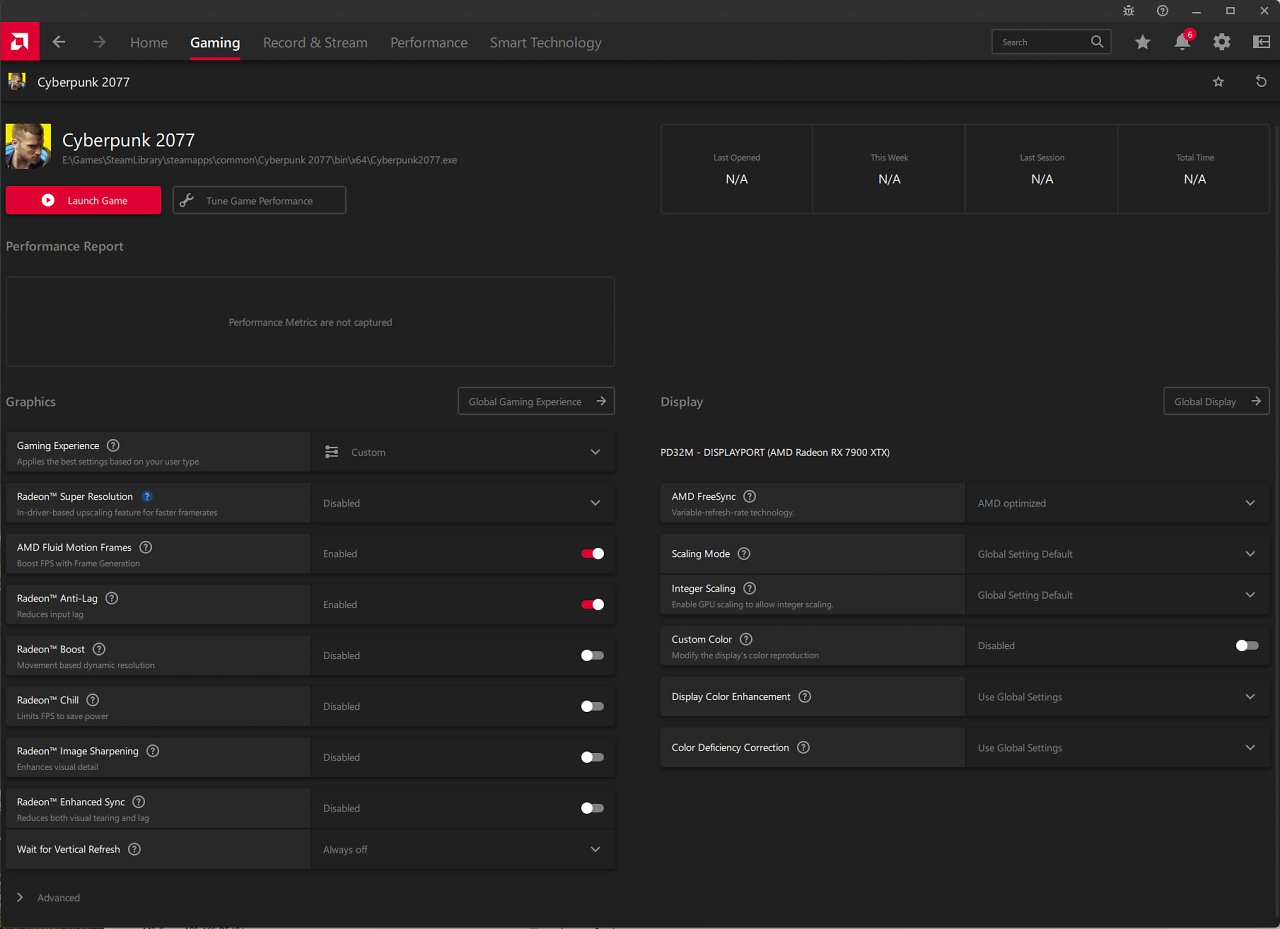This screenshot has height=929, width=1280.
Task: Click the Search input field
Action: 1051,42
